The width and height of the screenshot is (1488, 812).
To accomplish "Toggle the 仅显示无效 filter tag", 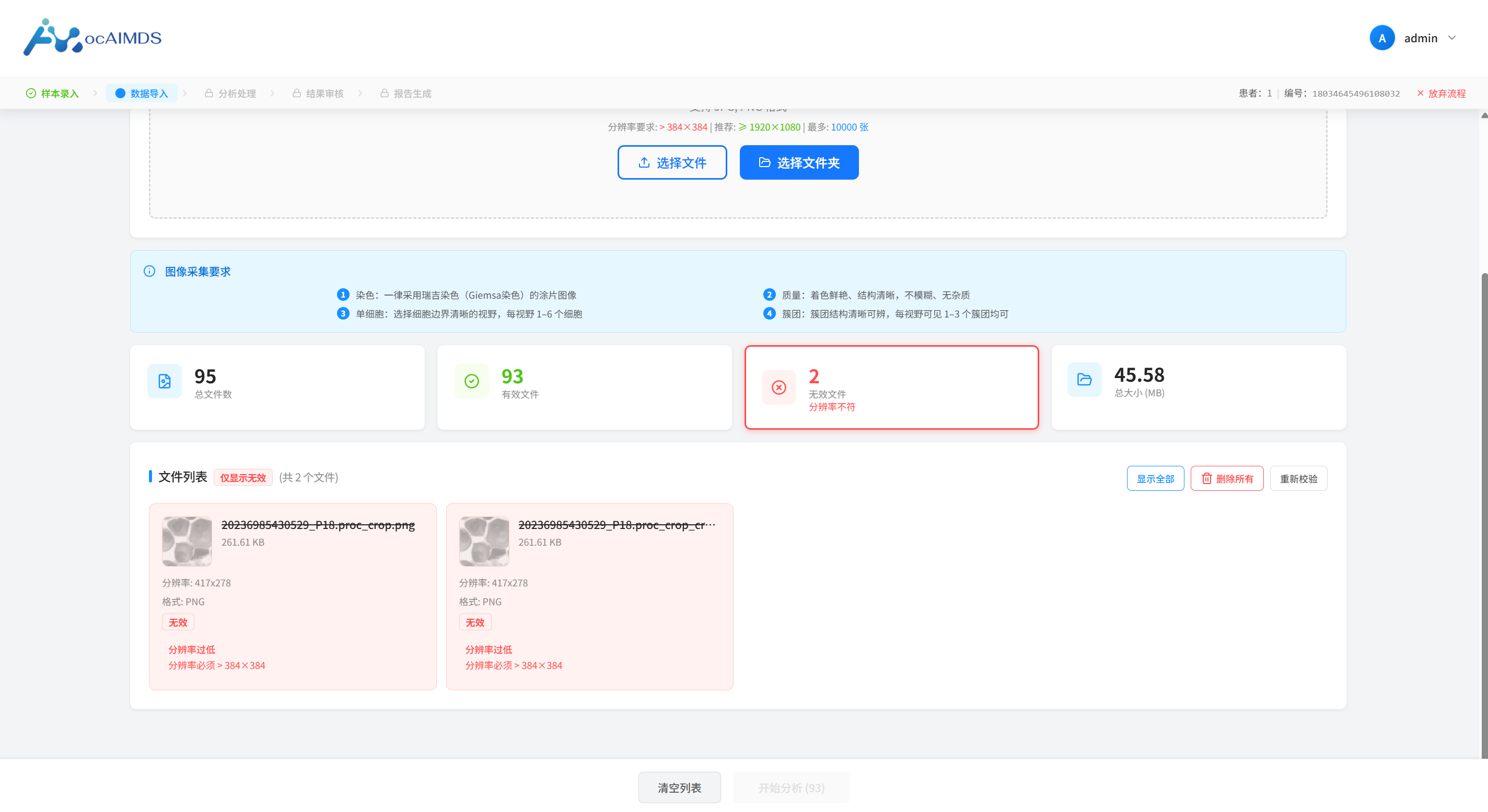I will point(243,478).
